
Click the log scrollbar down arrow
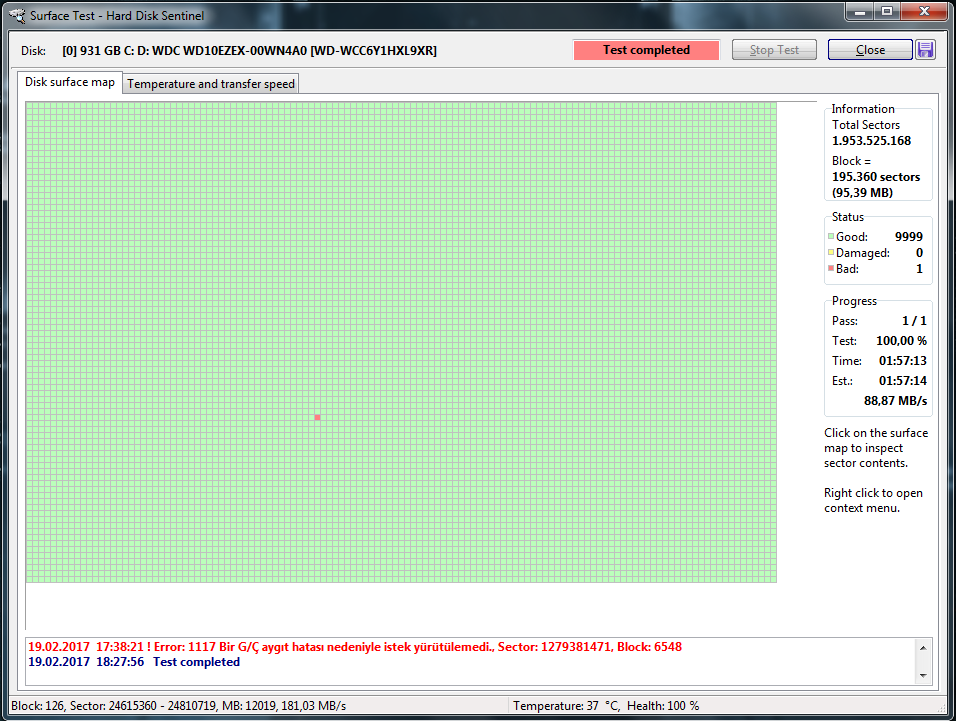click(x=922, y=675)
